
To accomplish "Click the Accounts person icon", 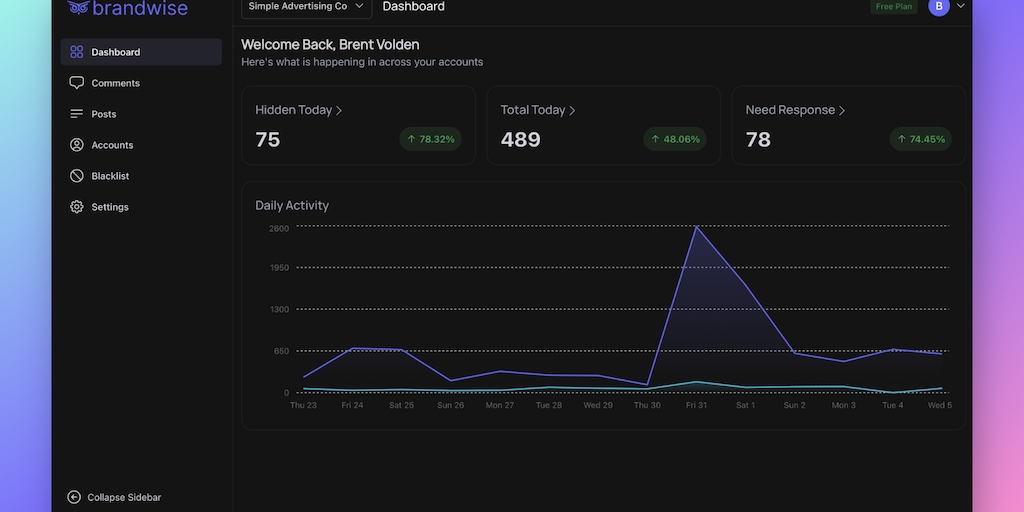I will coord(76,145).
